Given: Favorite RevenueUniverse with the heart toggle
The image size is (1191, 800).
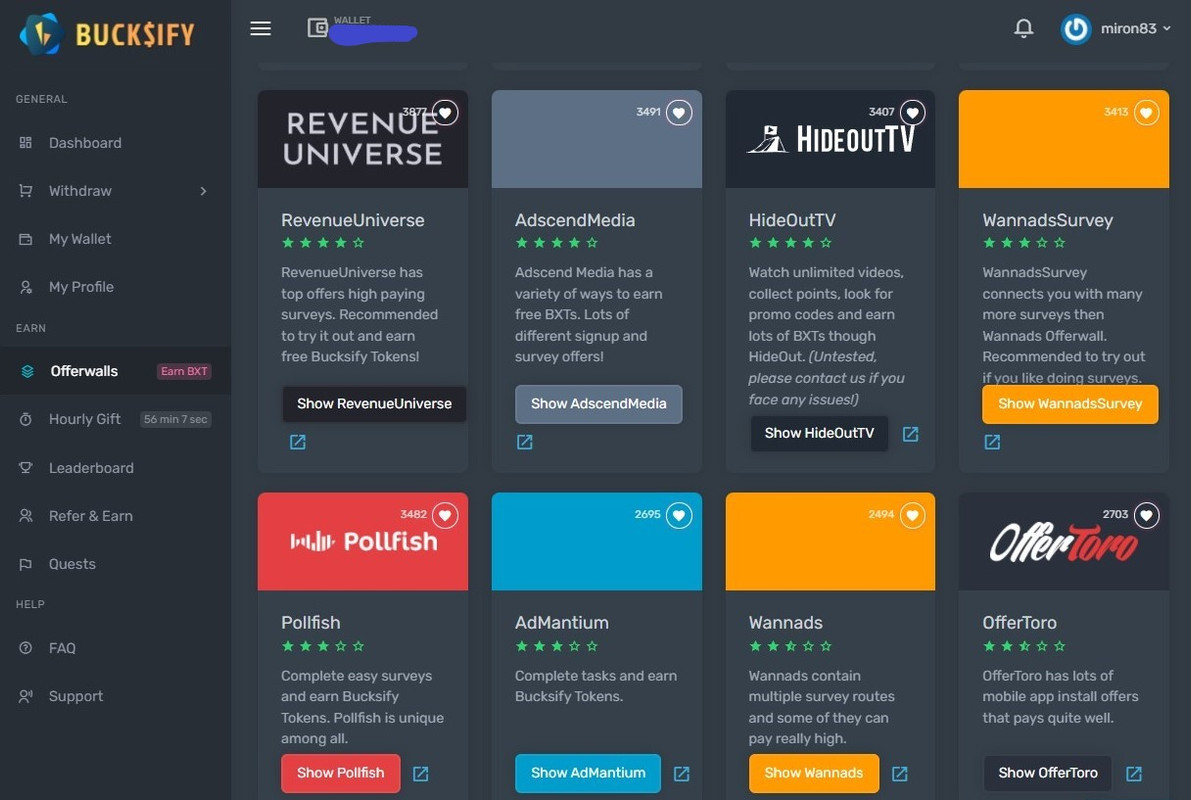Looking at the screenshot, I should click(x=445, y=113).
